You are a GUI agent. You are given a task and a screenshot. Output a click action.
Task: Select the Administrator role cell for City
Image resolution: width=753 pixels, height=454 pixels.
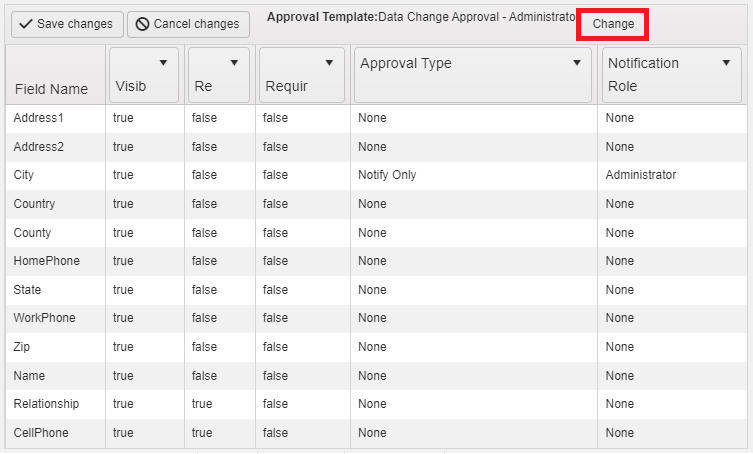(x=641, y=175)
